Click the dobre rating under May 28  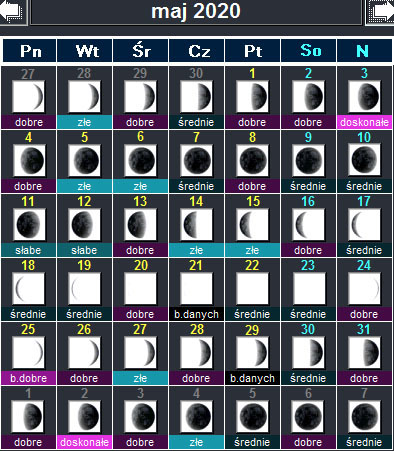[196, 378]
